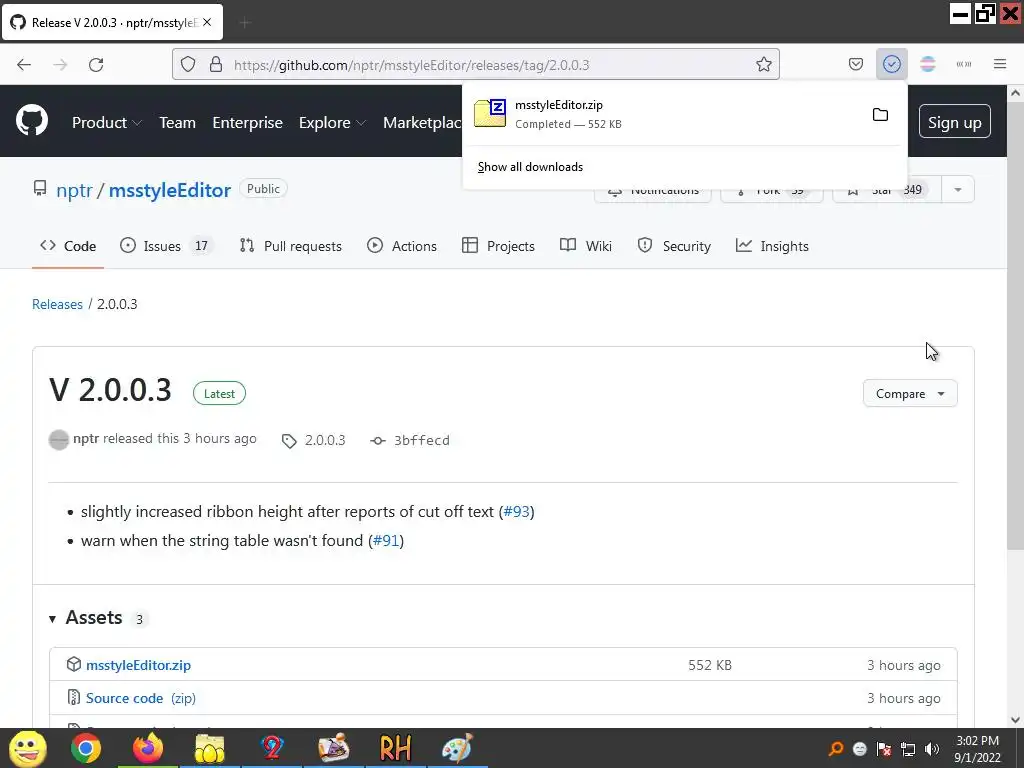Switch to the Projects tab
The width and height of the screenshot is (1024, 768).
pyautogui.click(x=498, y=246)
